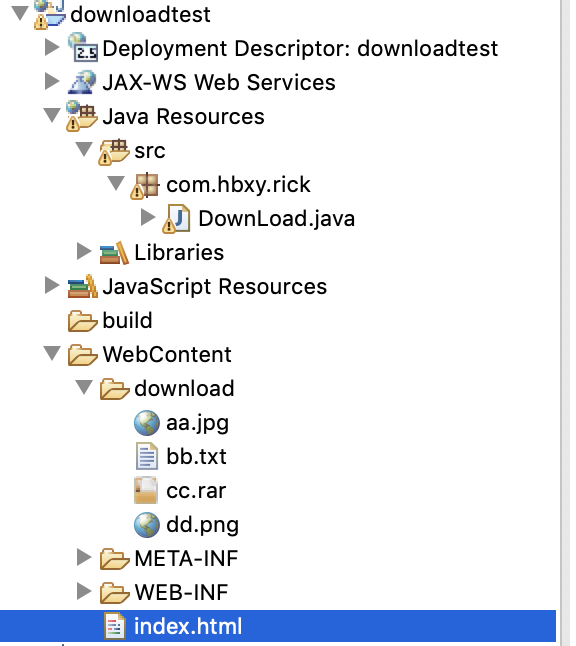This screenshot has width=576, height=646.
Task: Select the WEB-INF folder label
Action: click(181, 592)
